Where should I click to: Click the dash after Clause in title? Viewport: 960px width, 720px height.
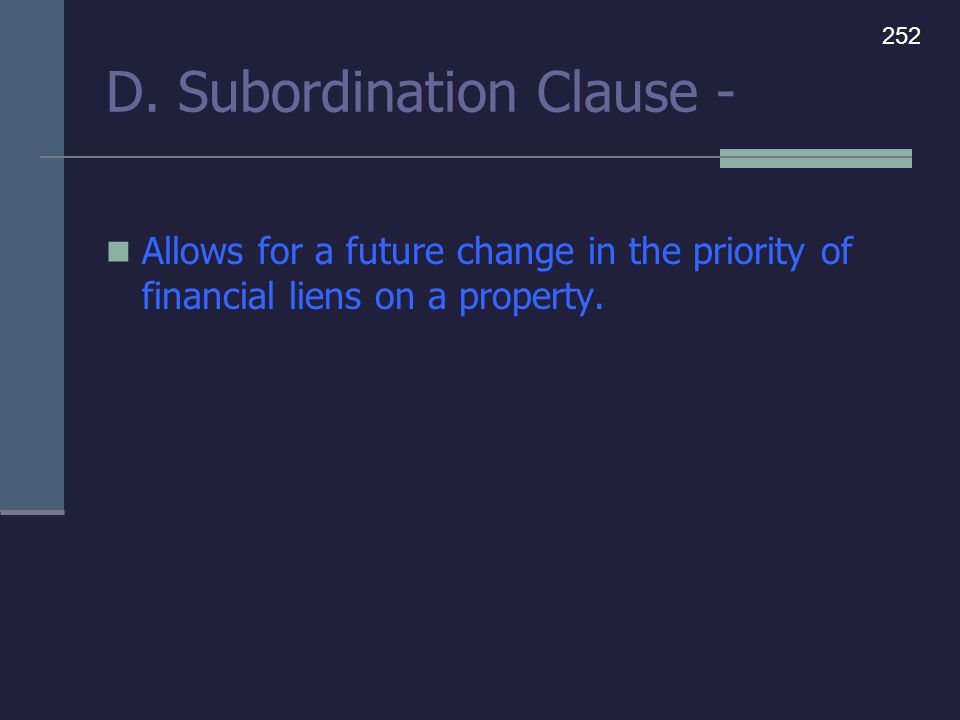pyautogui.click(x=725, y=94)
